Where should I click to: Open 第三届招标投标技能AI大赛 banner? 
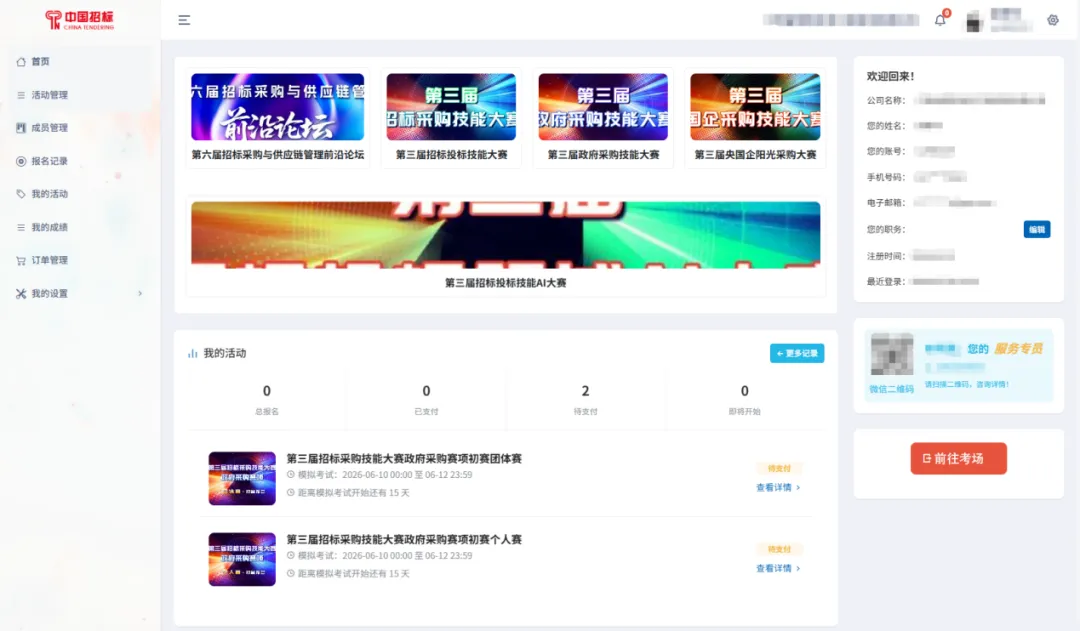click(506, 247)
